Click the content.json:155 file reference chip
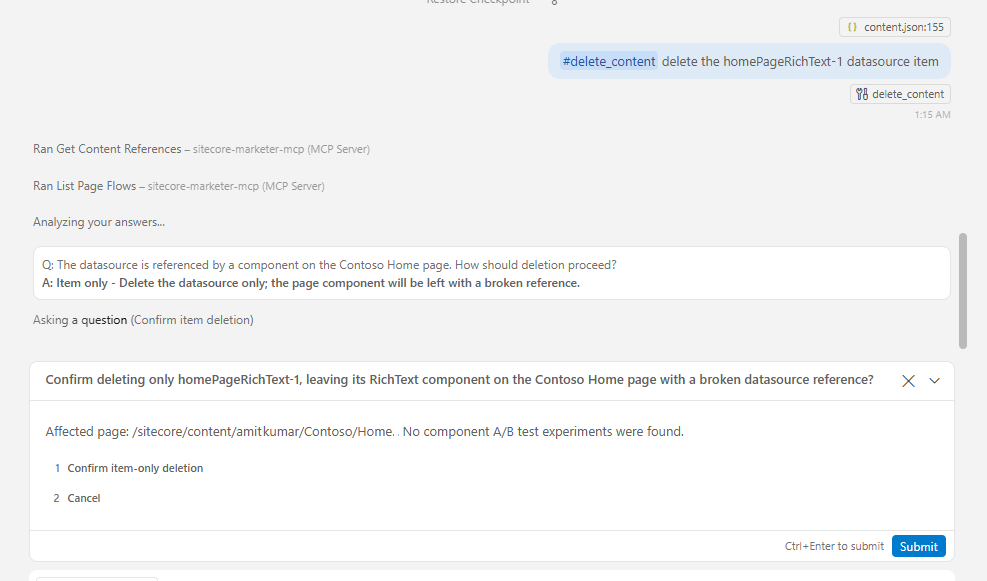Viewport: 987px width, 581px height. [x=894, y=27]
